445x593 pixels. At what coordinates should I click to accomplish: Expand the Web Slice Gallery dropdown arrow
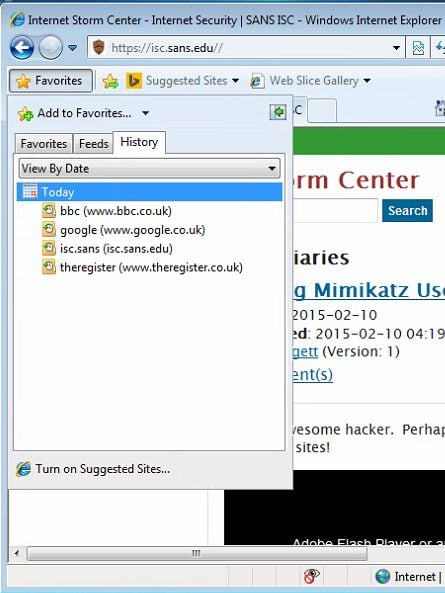(x=367, y=81)
